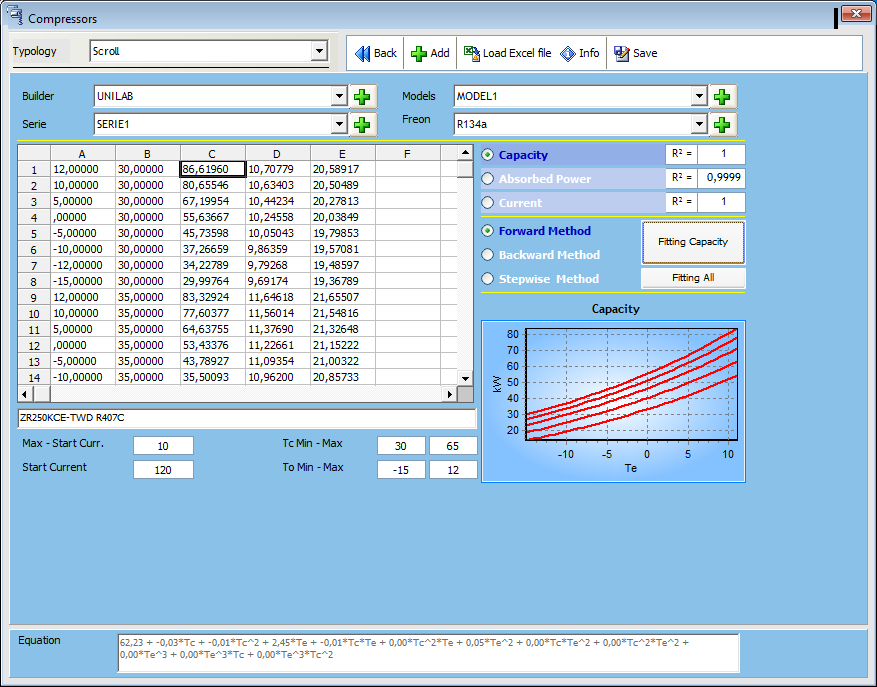
Task: Expand the Serie combo box
Action: 339,124
